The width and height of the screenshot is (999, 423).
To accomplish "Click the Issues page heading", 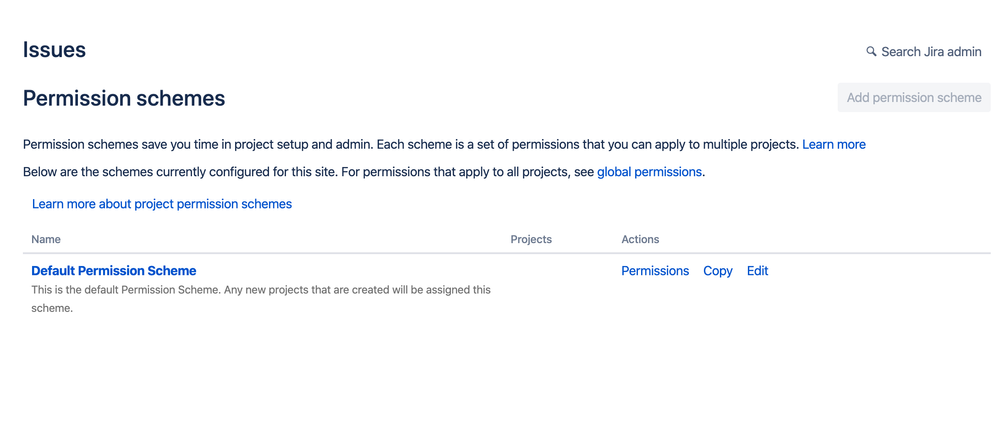I will (x=54, y=50).
